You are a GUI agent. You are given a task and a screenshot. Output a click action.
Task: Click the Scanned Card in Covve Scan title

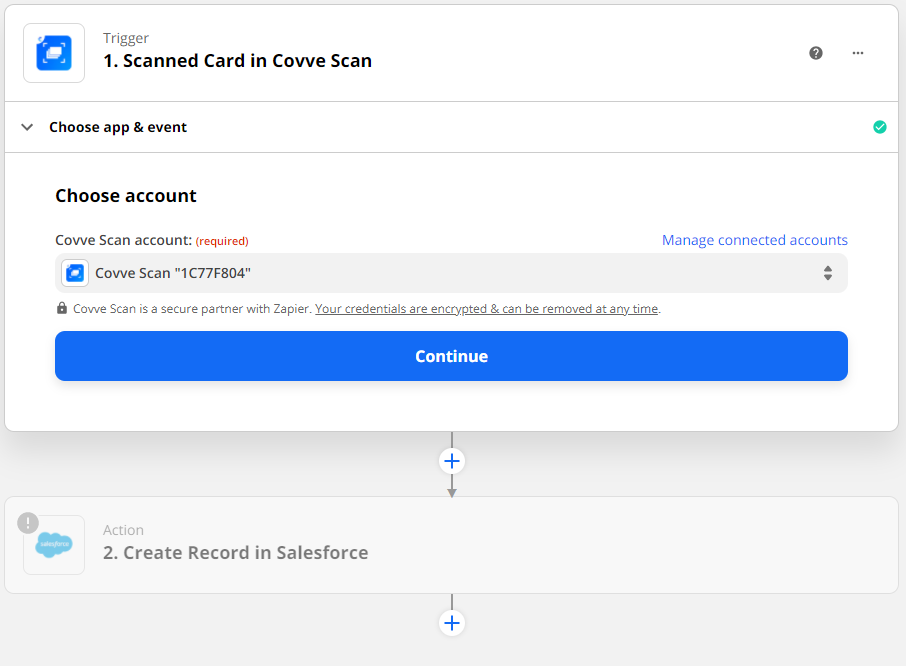(237, 61)
